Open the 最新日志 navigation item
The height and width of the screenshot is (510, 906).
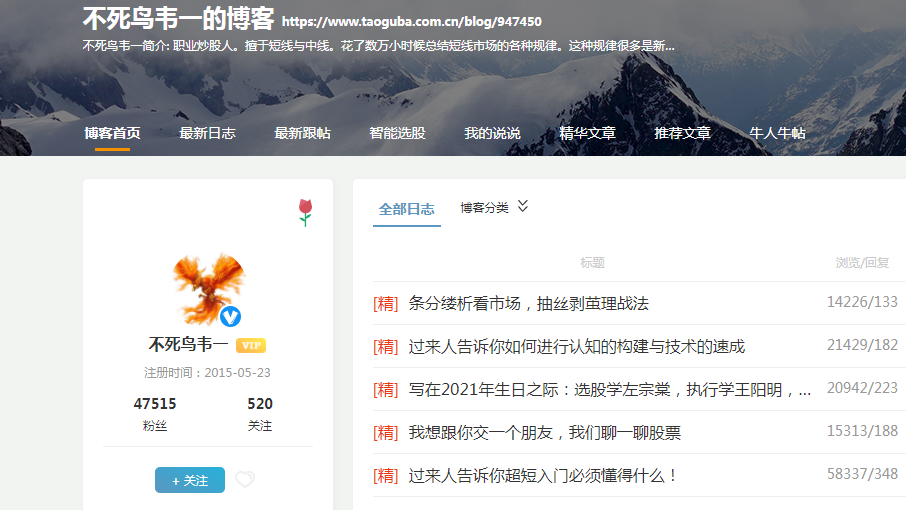coord(207,133)
